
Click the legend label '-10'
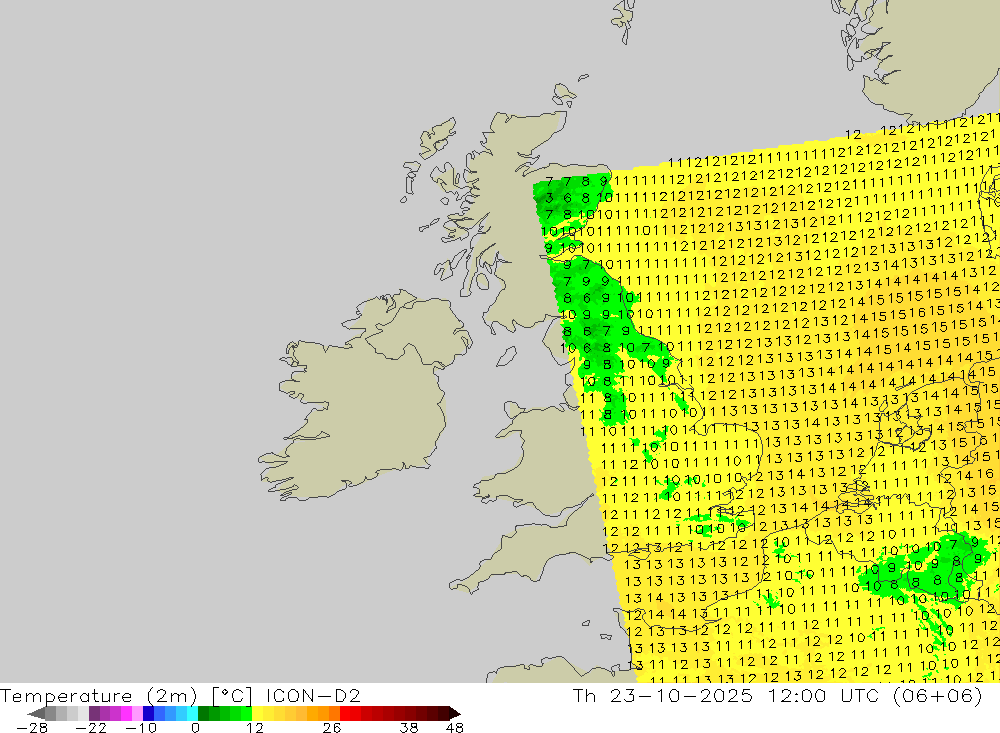(x=141, y=727)
